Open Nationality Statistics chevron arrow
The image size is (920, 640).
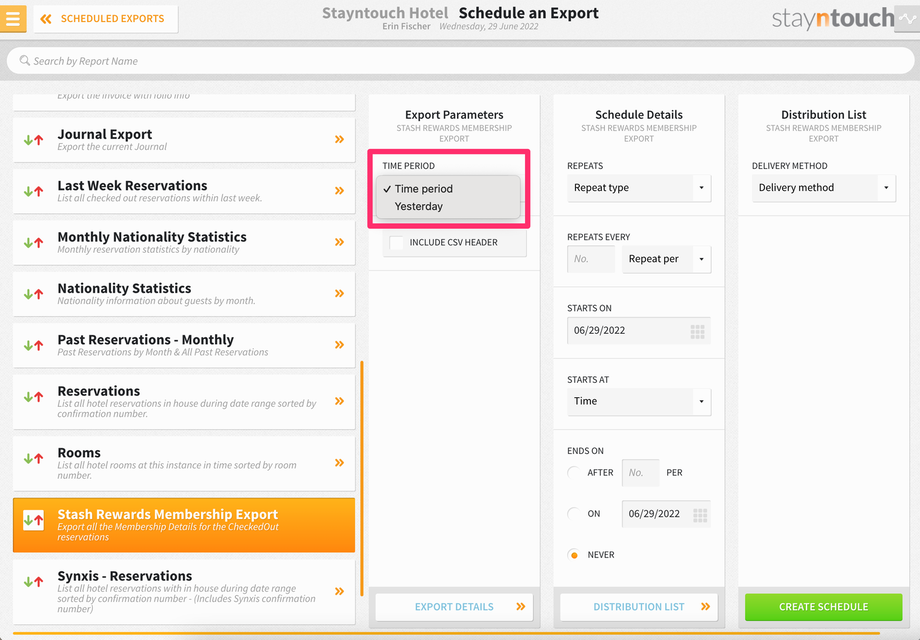(x=339, y=293)
